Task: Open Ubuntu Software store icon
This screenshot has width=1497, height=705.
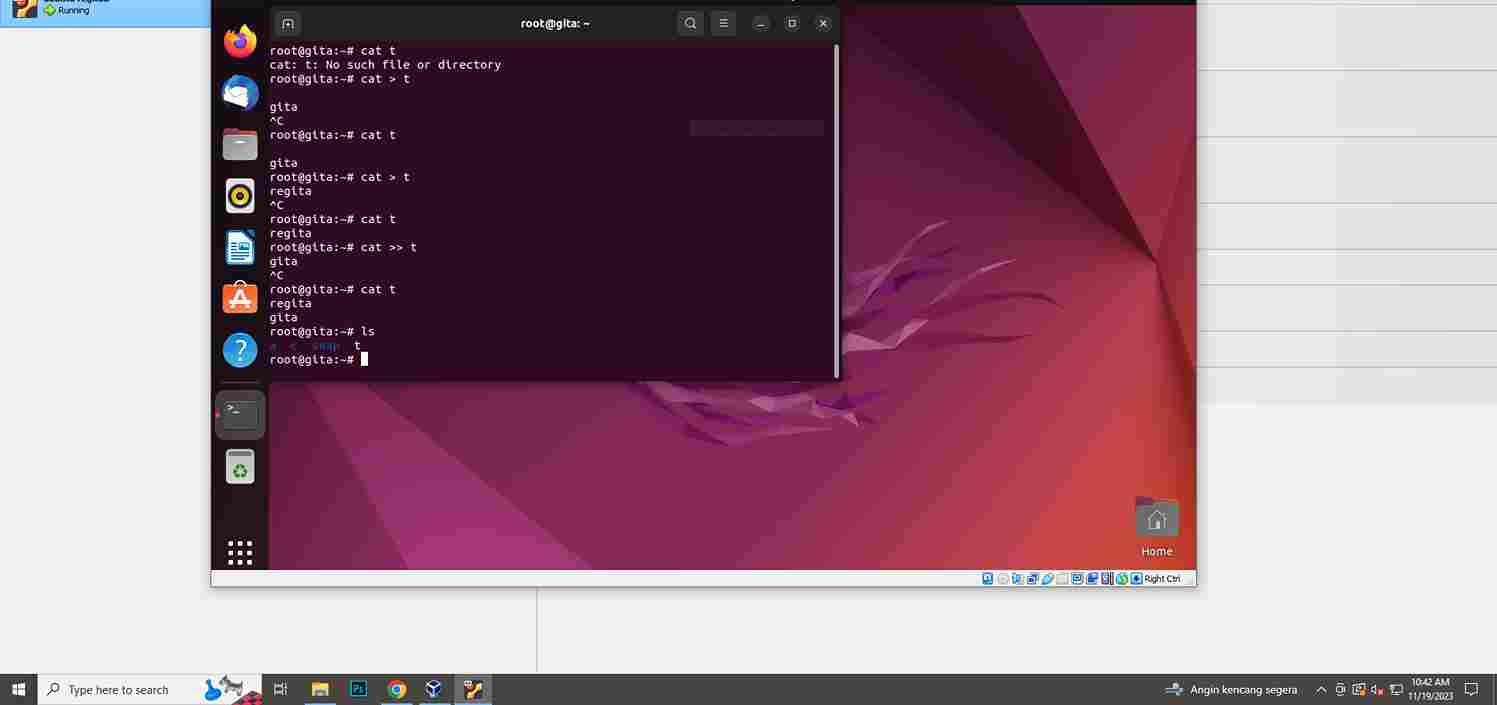Action: point(240,298)
